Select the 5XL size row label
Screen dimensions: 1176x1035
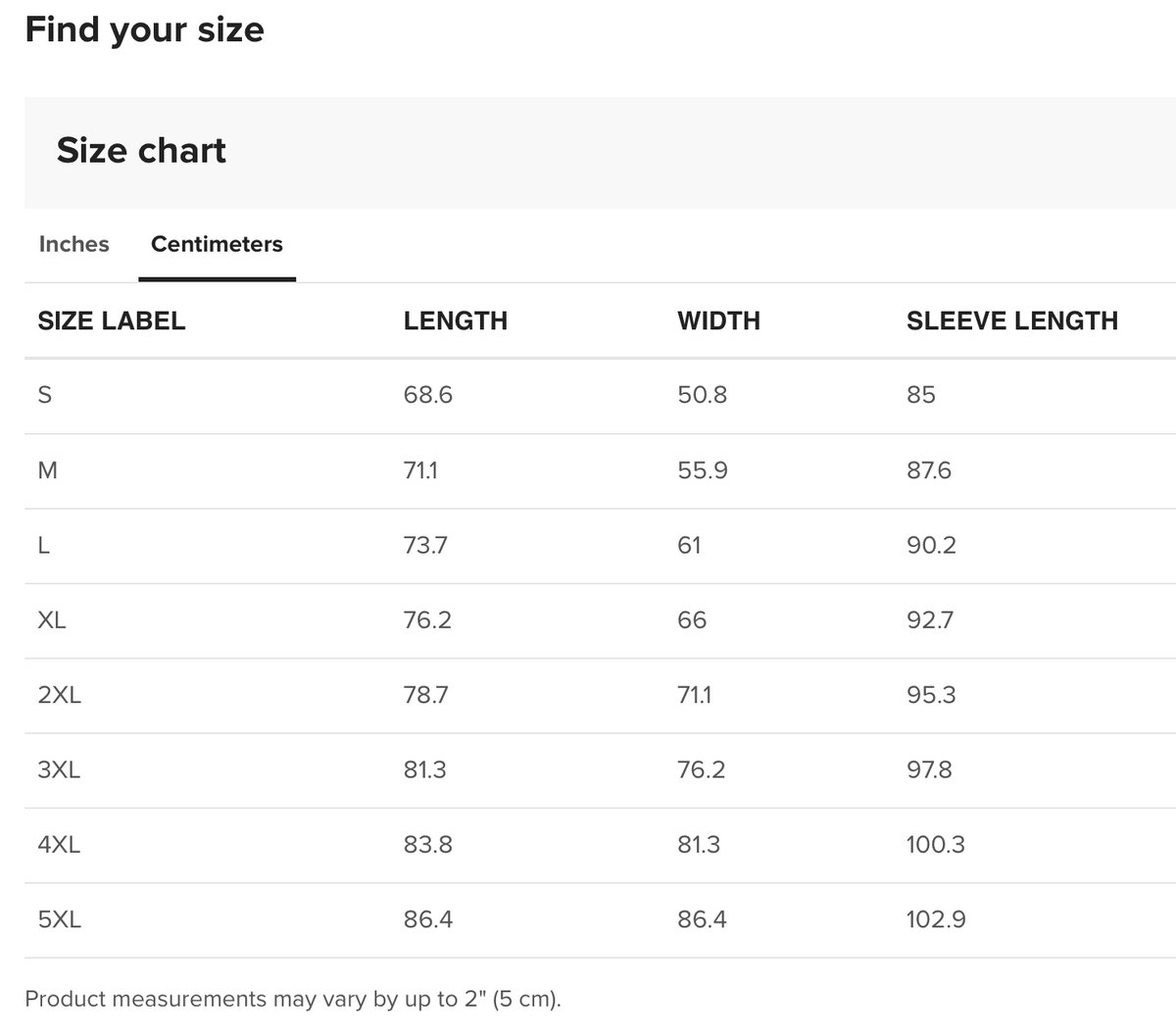59,919
